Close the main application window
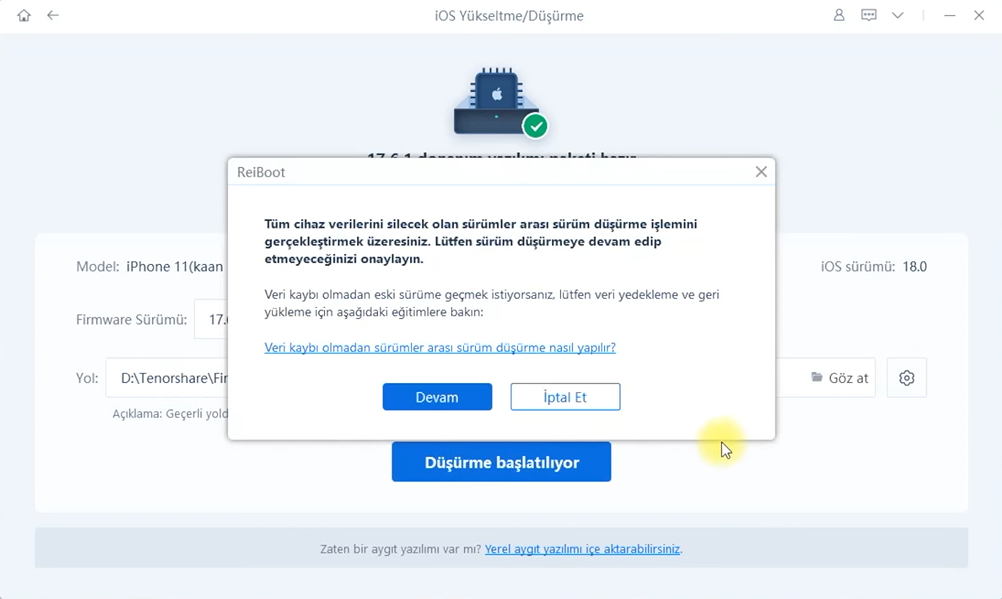This screenshot has width=1002, height=599. coord(979,16)
